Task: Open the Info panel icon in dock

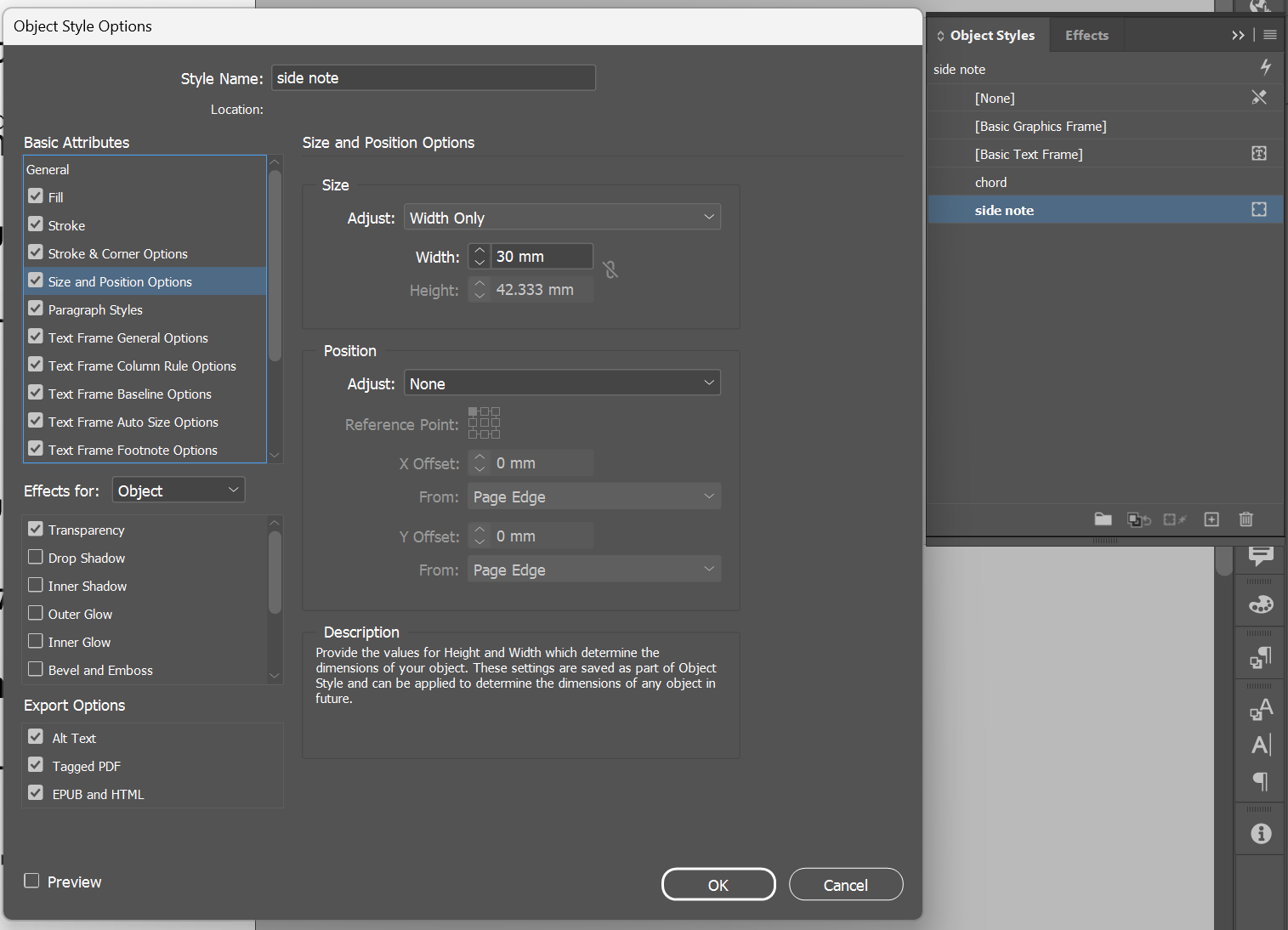Action: [1261, 834]
